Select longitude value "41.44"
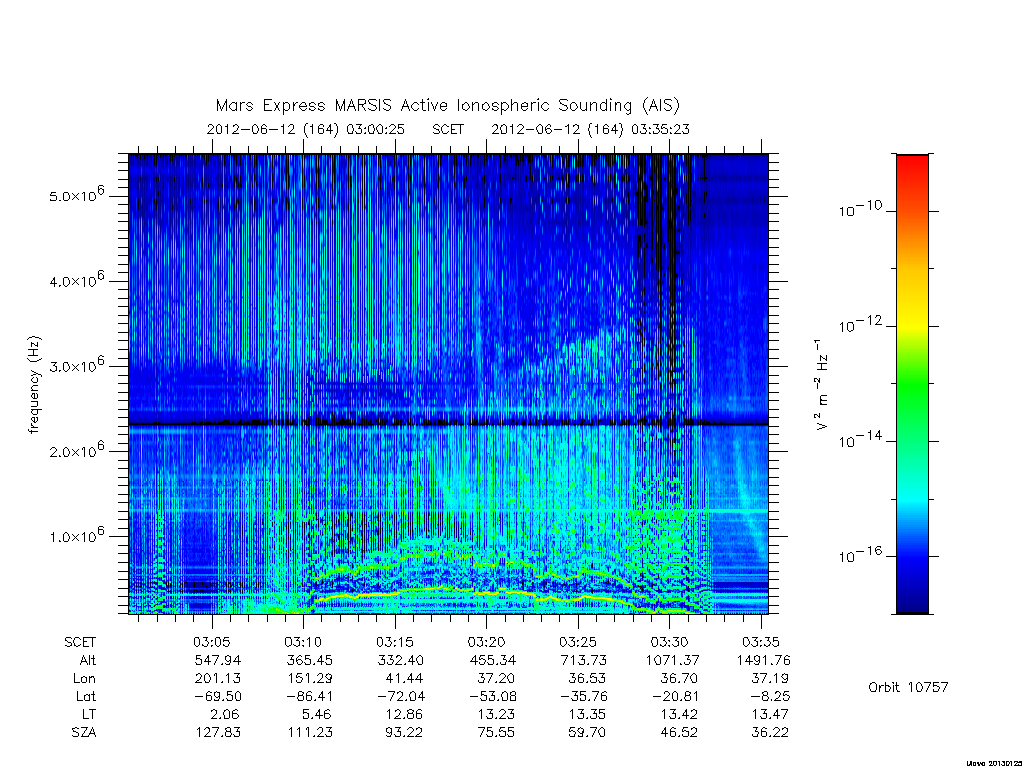1024x768 pixels. point(404,679)
